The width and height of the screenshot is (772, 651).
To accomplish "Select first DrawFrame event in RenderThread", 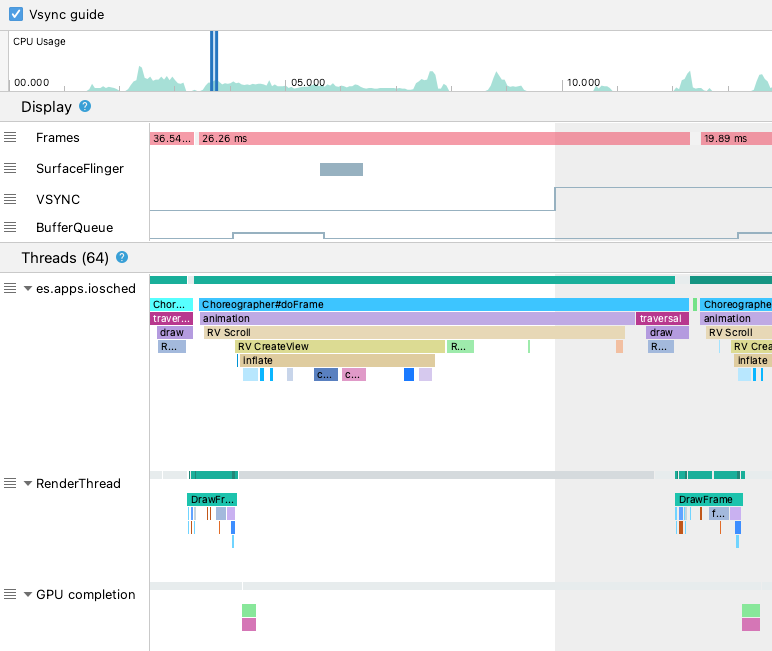I will pos(211,499).
